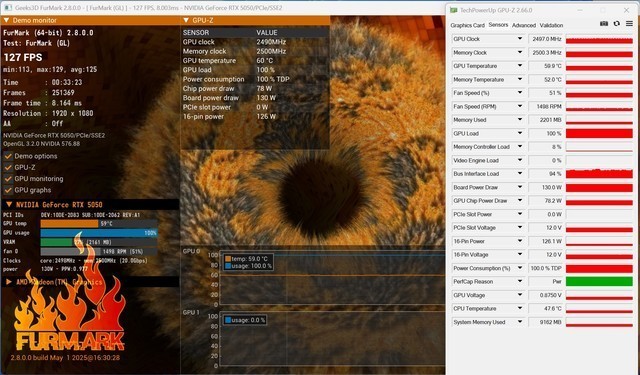Screen dimensions: 640x375
Task: Click the GPU-Z app icon in title bar
Action: 453,10
